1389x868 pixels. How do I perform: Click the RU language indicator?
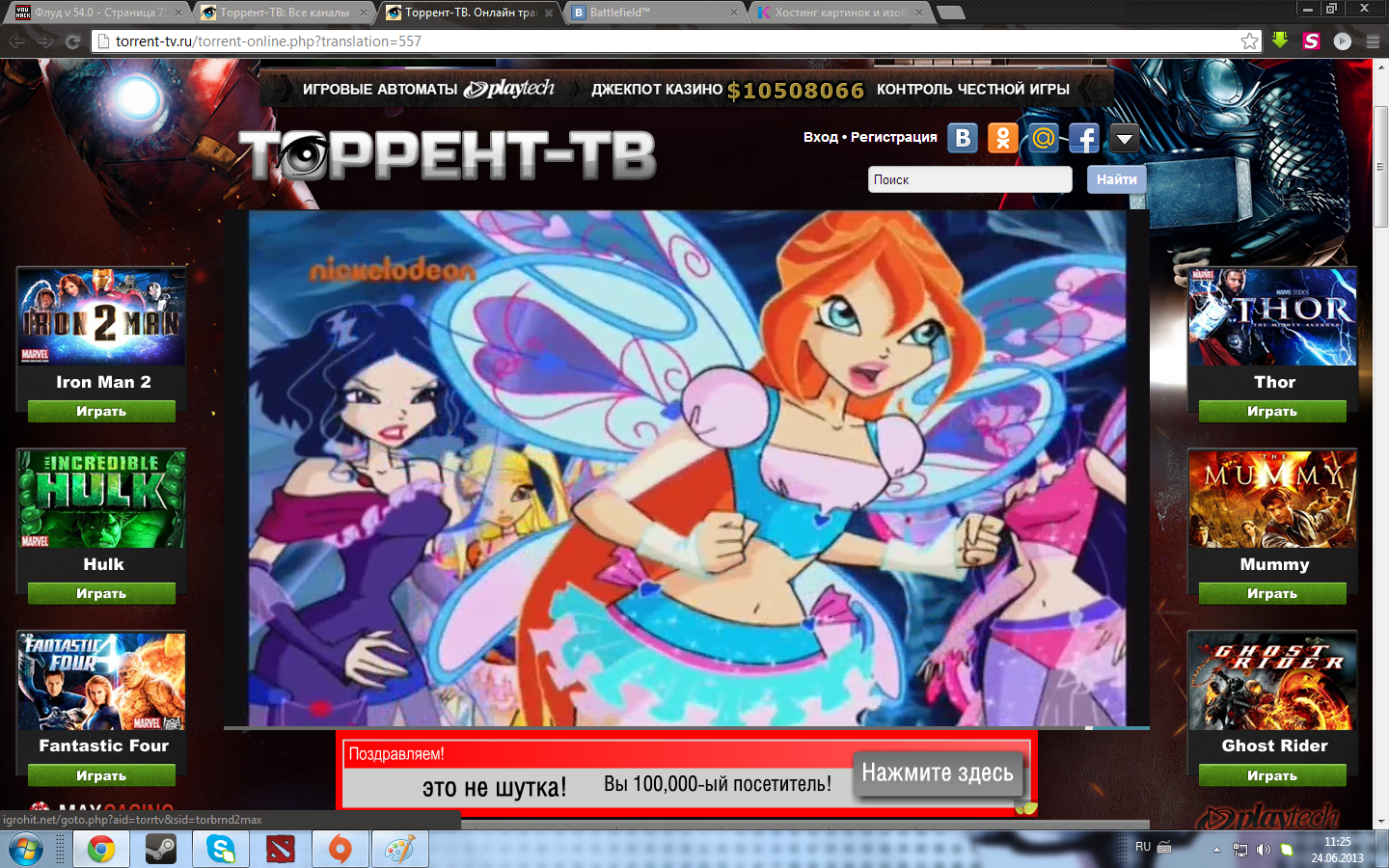coord(1143,847)
